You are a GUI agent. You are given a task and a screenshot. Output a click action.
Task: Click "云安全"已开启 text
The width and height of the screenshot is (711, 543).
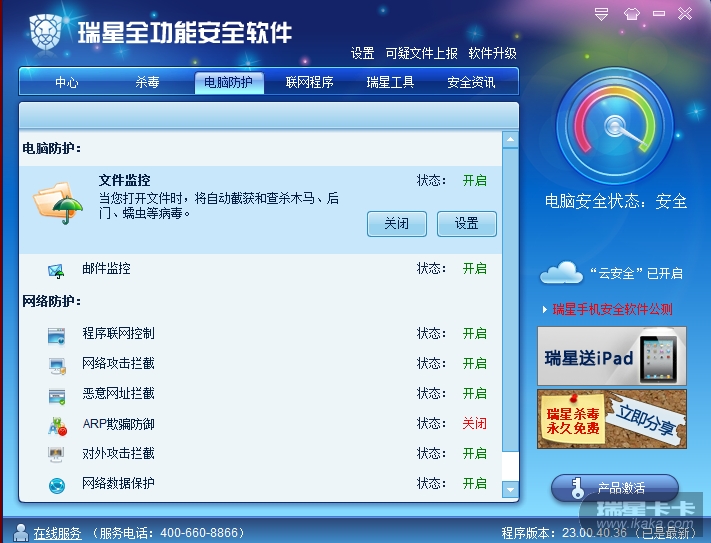(637, 273)
